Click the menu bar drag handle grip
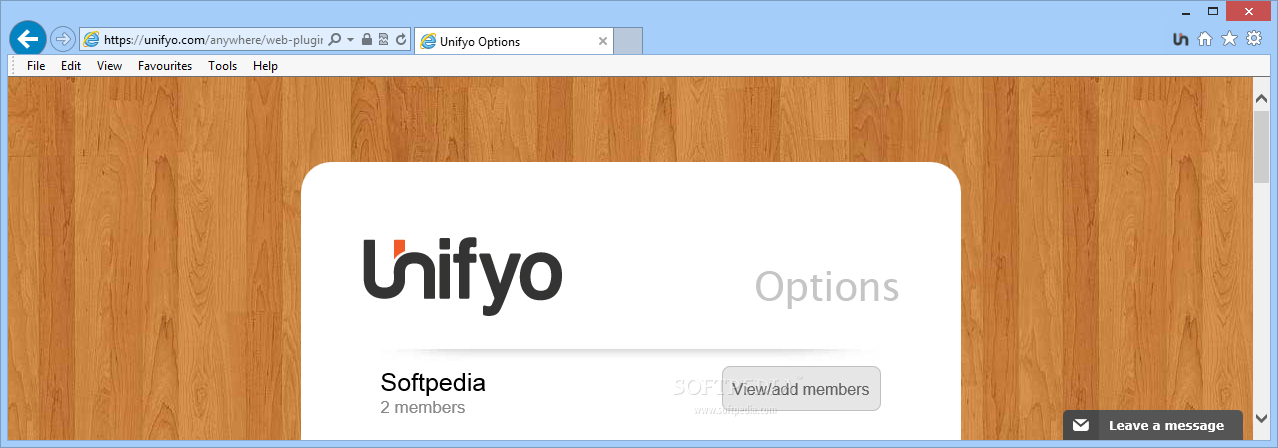1278x448 pixels. click(x=14, y=66)
